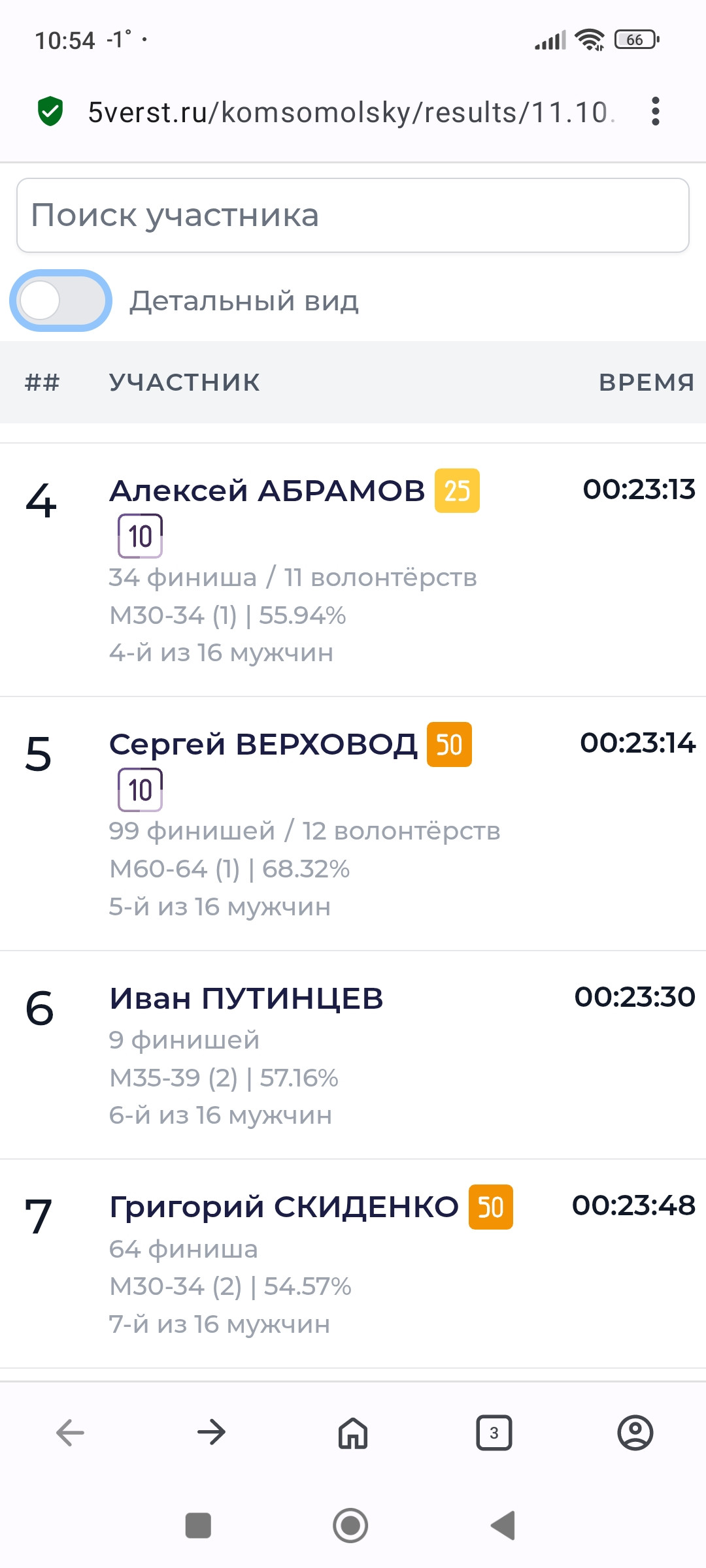Viewport: 706px width, 1568px height.
Task: Tap purple 10 volunteer badge under ВЕРХОВОД
Action: (140, 790)
